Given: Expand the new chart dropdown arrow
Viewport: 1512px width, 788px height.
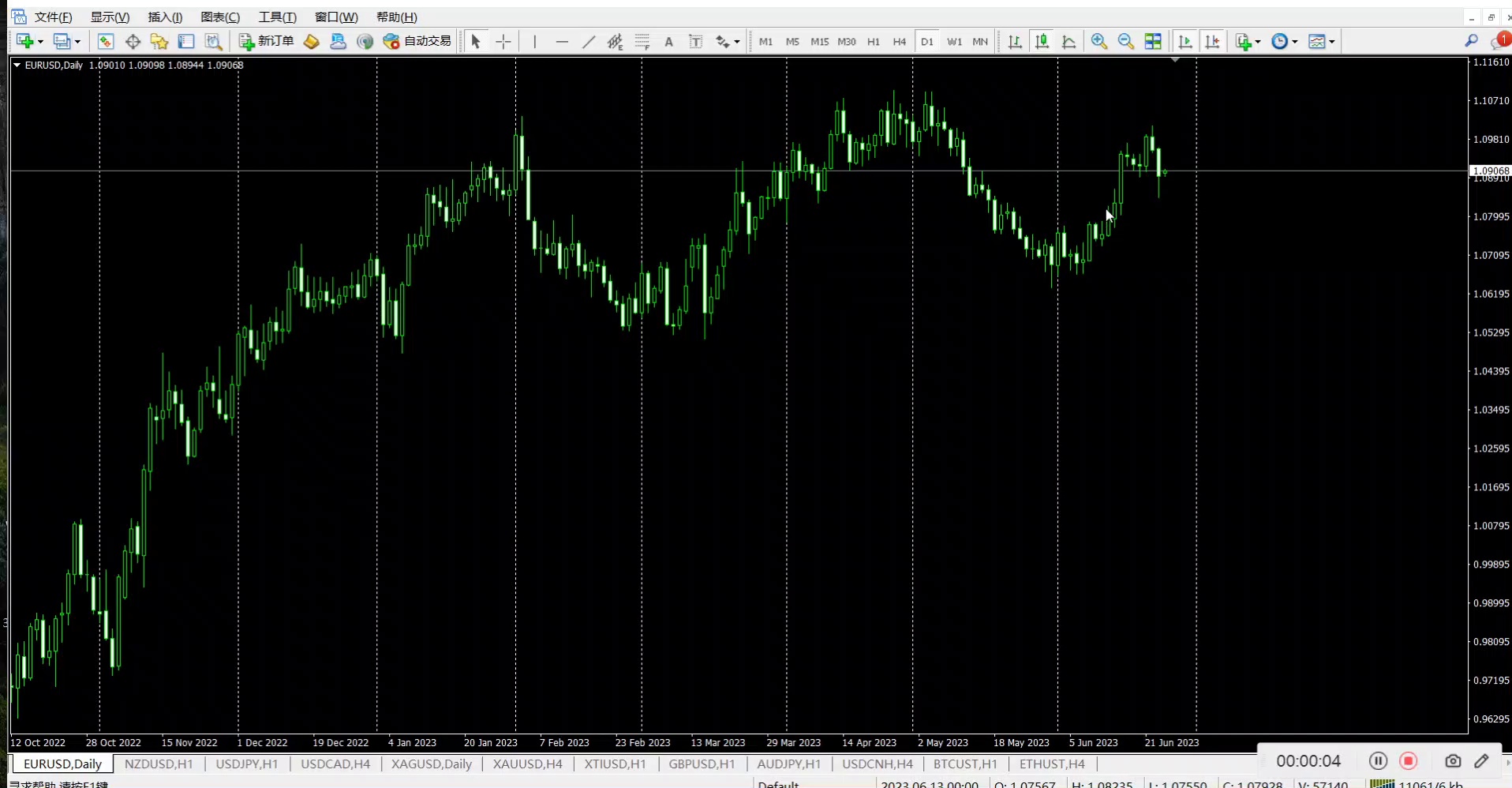Looking at the screenshot, I should coord(40,42).
